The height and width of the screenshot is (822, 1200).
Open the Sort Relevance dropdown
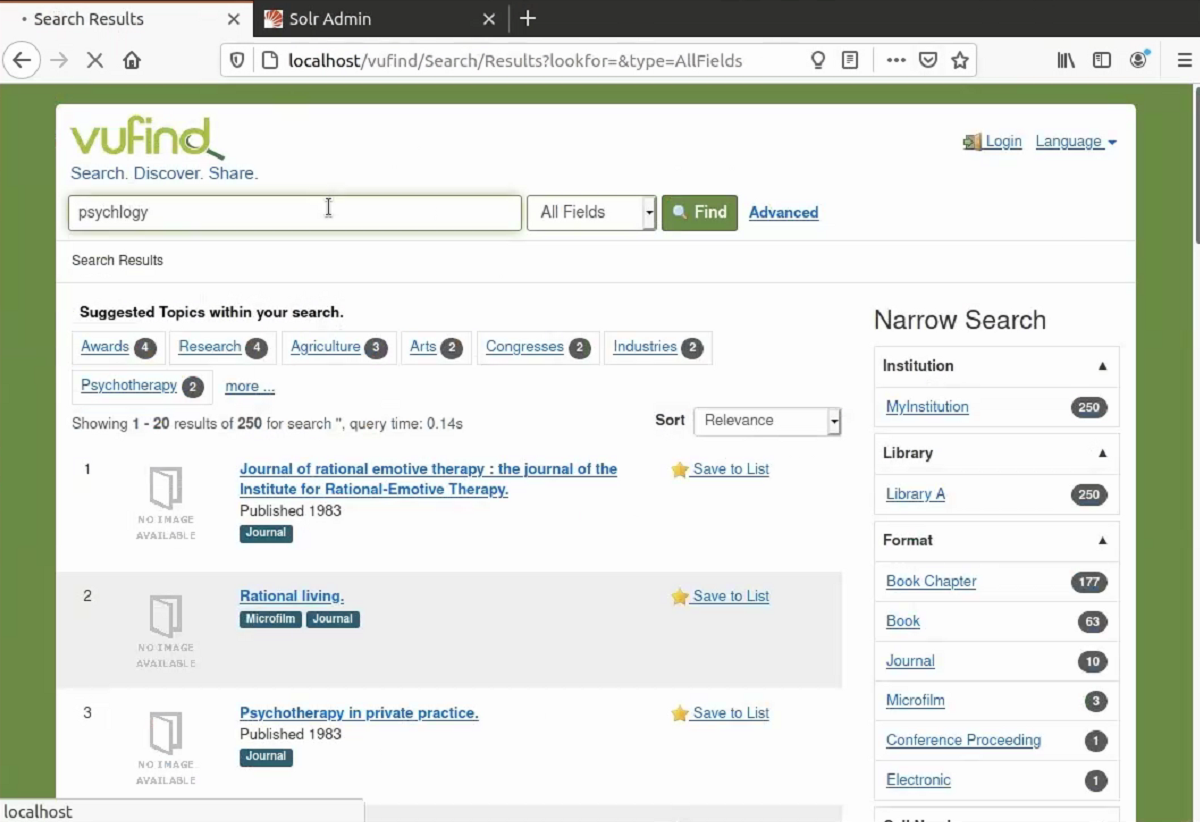[x=767, y=421]
